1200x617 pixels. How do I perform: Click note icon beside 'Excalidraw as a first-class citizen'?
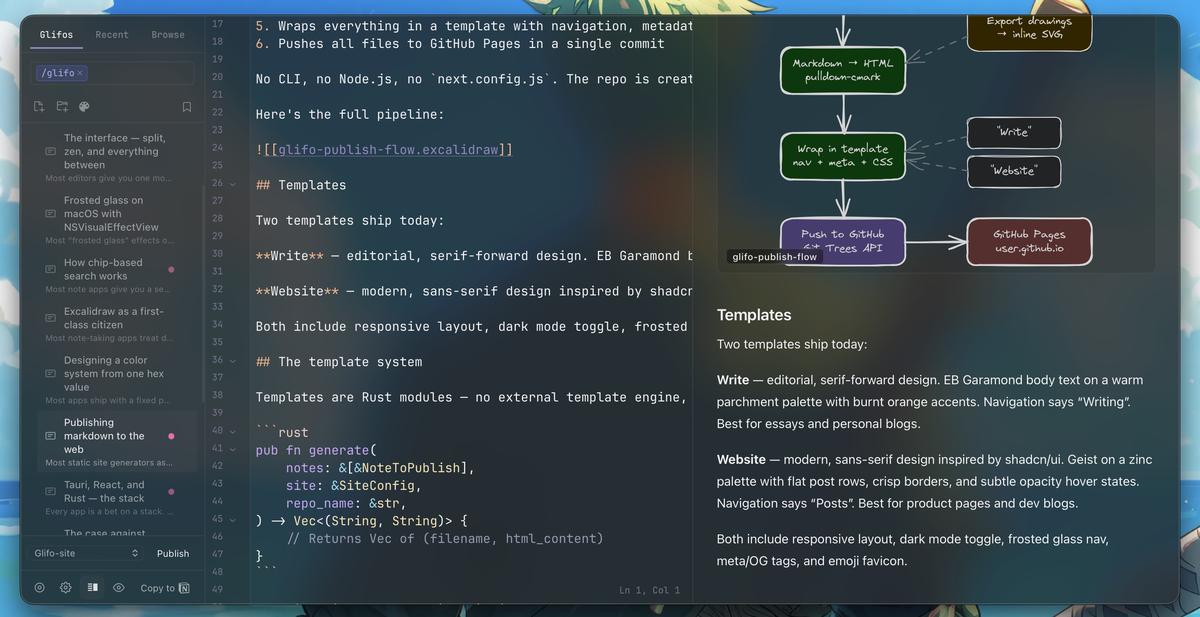coord(50,318)
